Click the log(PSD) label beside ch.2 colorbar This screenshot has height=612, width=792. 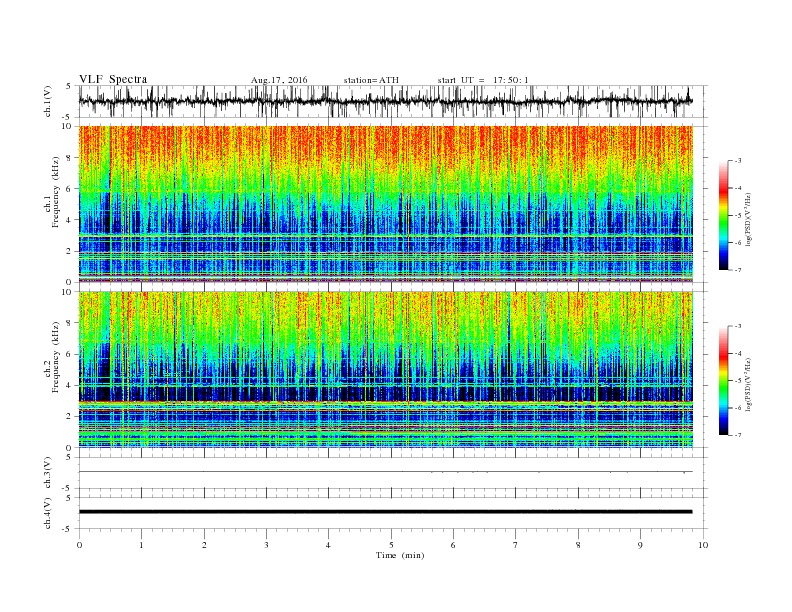(748, 384)
